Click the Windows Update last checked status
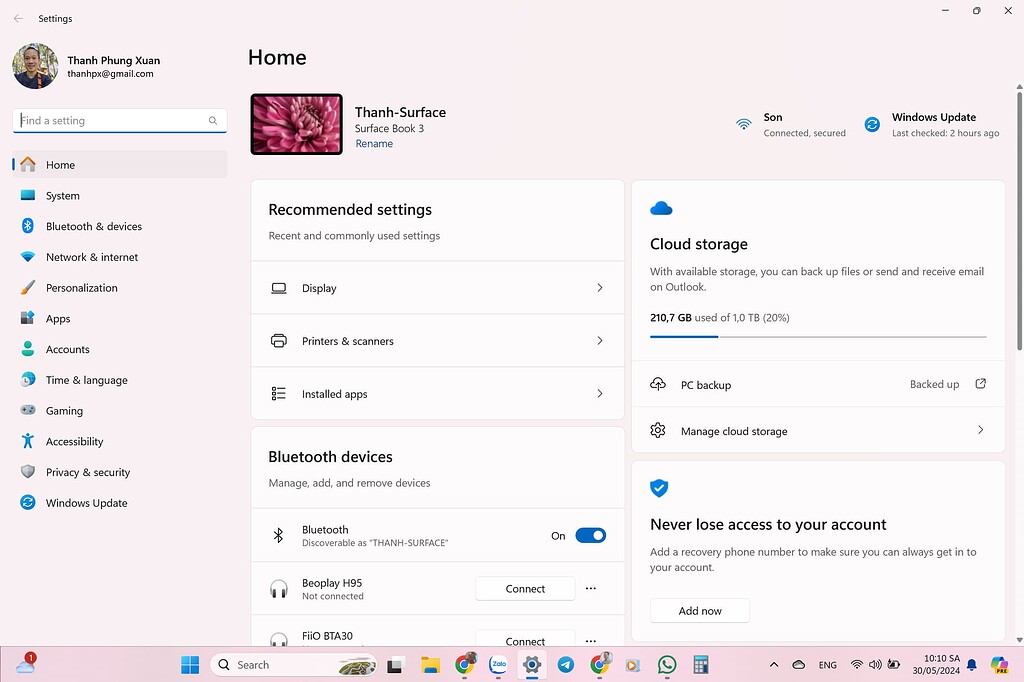Image resolution: width=1024 pixels, height=682 pixels. pos(946,133)
